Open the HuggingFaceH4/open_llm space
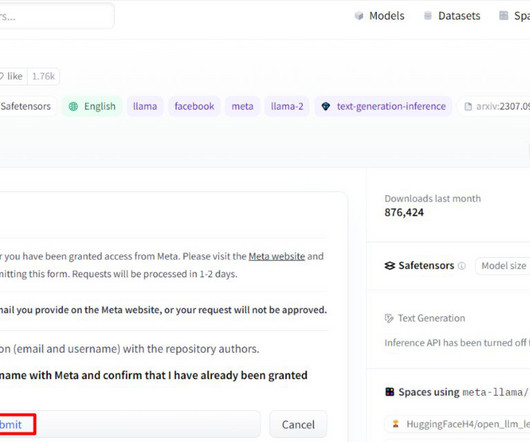 (x=458, y=424)
